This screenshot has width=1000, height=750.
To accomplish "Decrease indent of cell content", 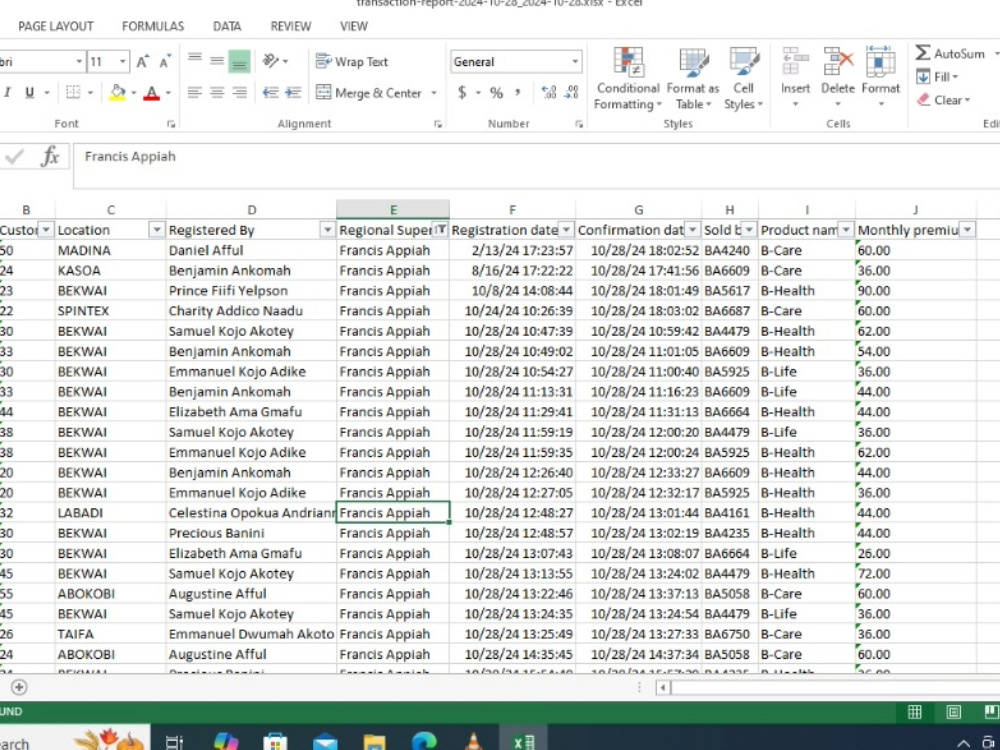I will 270,92.
